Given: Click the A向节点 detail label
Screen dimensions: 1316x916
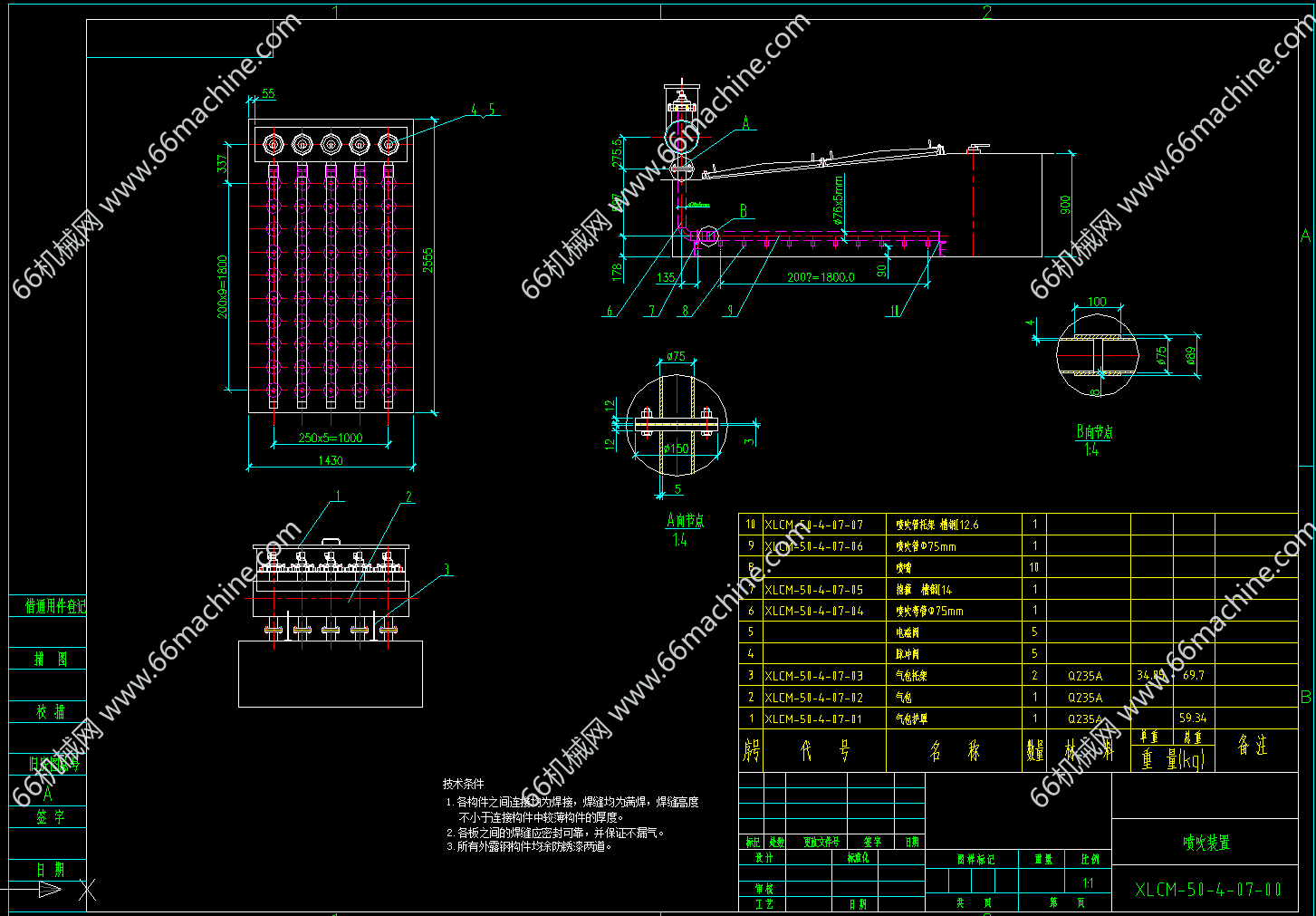Looking at the screenshot, I should tap(685, 521).
